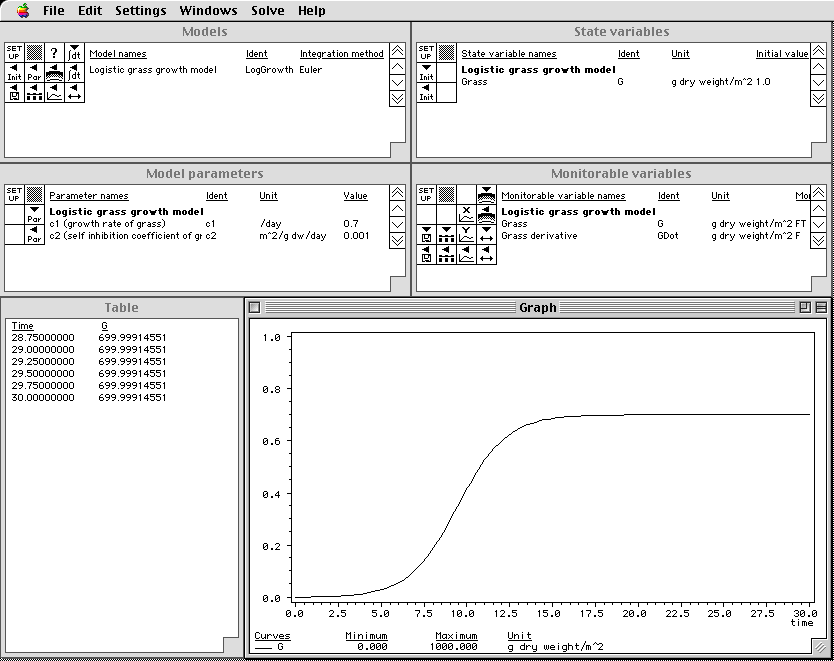The height and width of the screenshot is (661, 834).
Task: Select Grass row in Monitorable variables
Action: click(654, 224)
